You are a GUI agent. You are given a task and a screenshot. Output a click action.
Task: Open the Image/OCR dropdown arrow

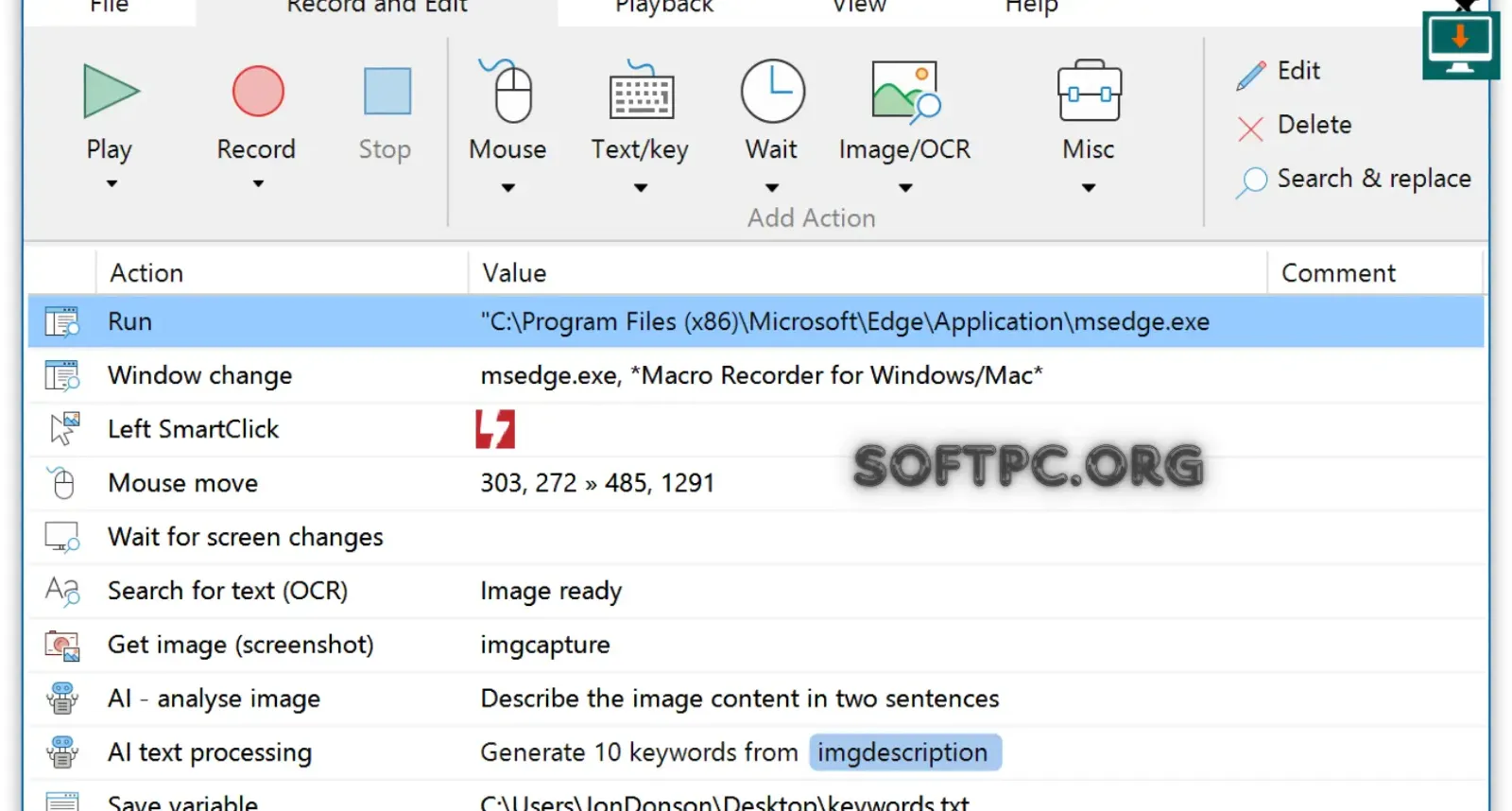(x=905, y=188)
